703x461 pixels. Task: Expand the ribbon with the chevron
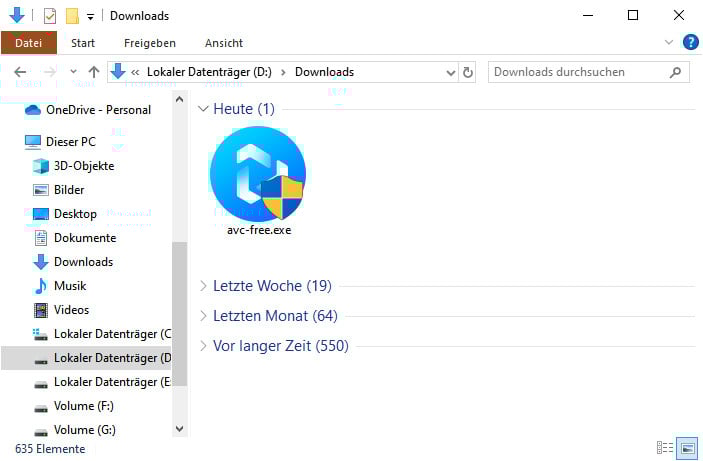[x=668, y=42]
